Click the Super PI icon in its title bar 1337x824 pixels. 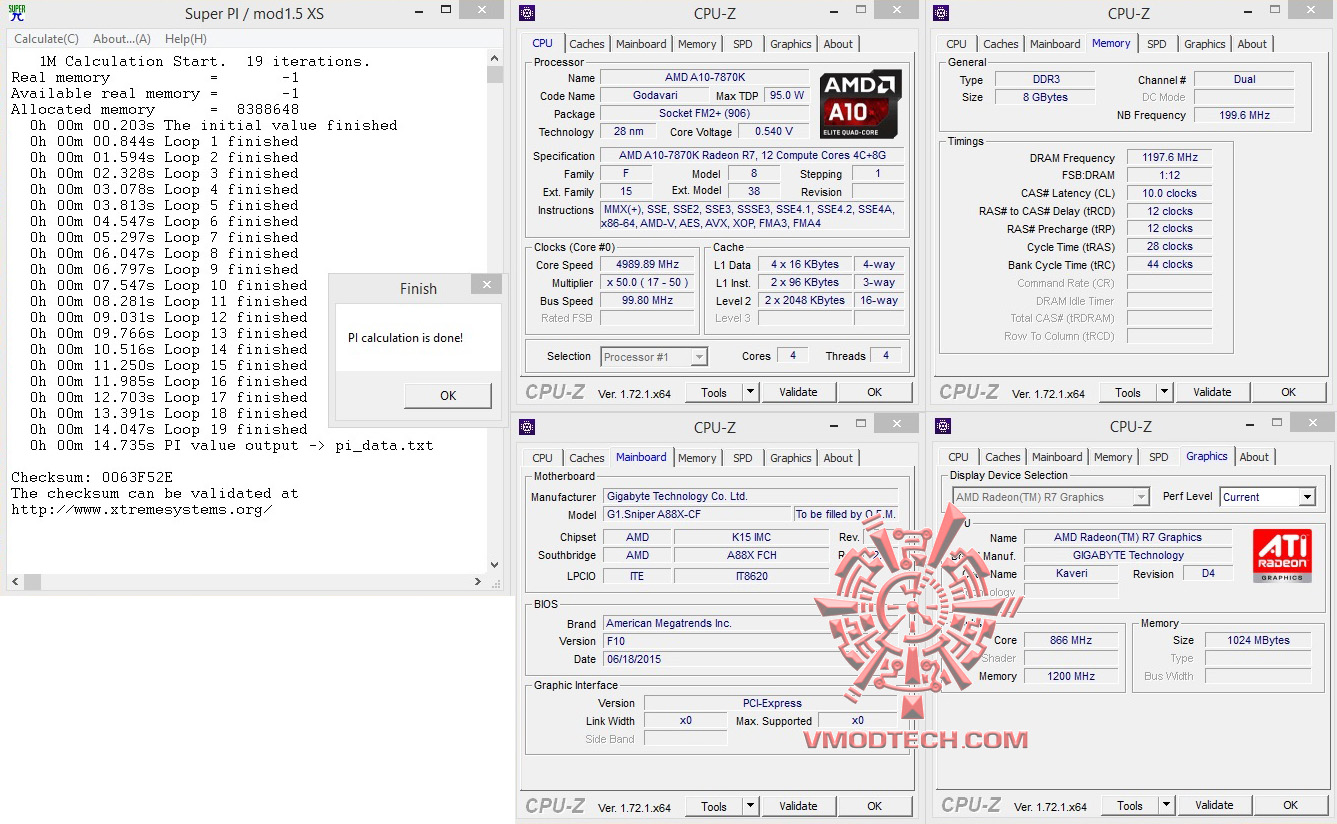17,13
